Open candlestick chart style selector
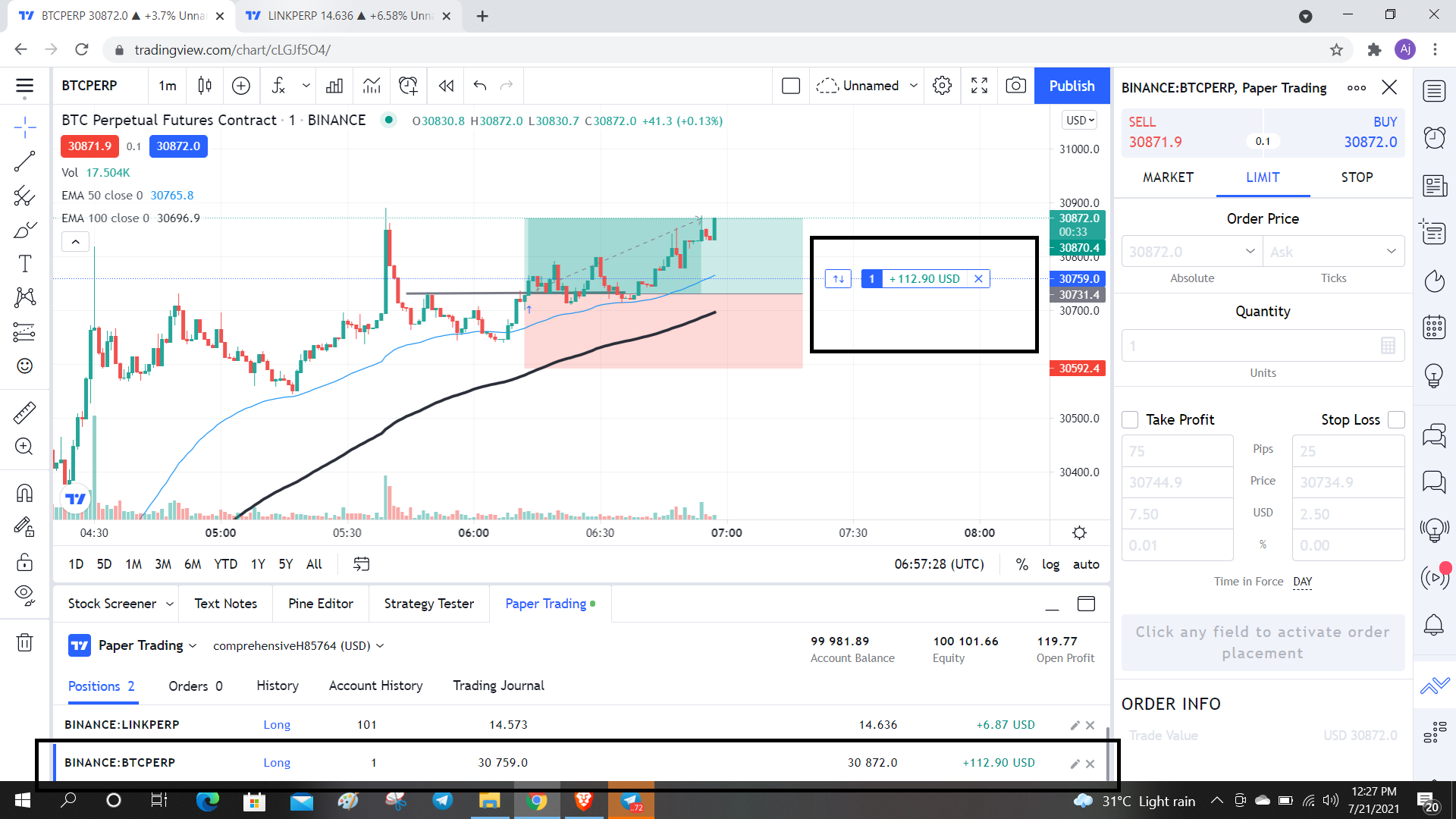The width and height of the screenshot is (1456, 819). (205, 86)
